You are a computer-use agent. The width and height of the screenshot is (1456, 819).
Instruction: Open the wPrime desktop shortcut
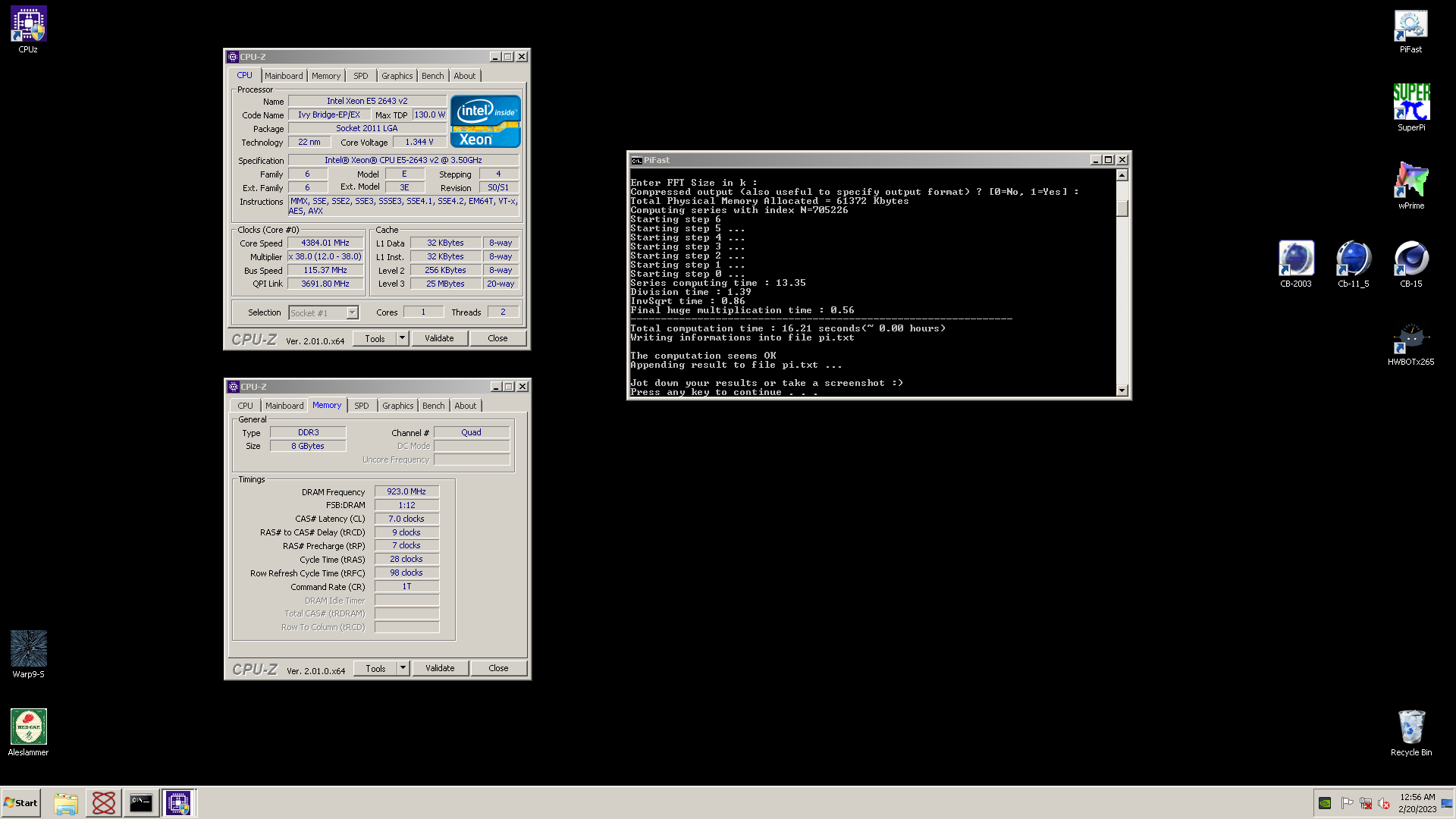pos(1410,186)
